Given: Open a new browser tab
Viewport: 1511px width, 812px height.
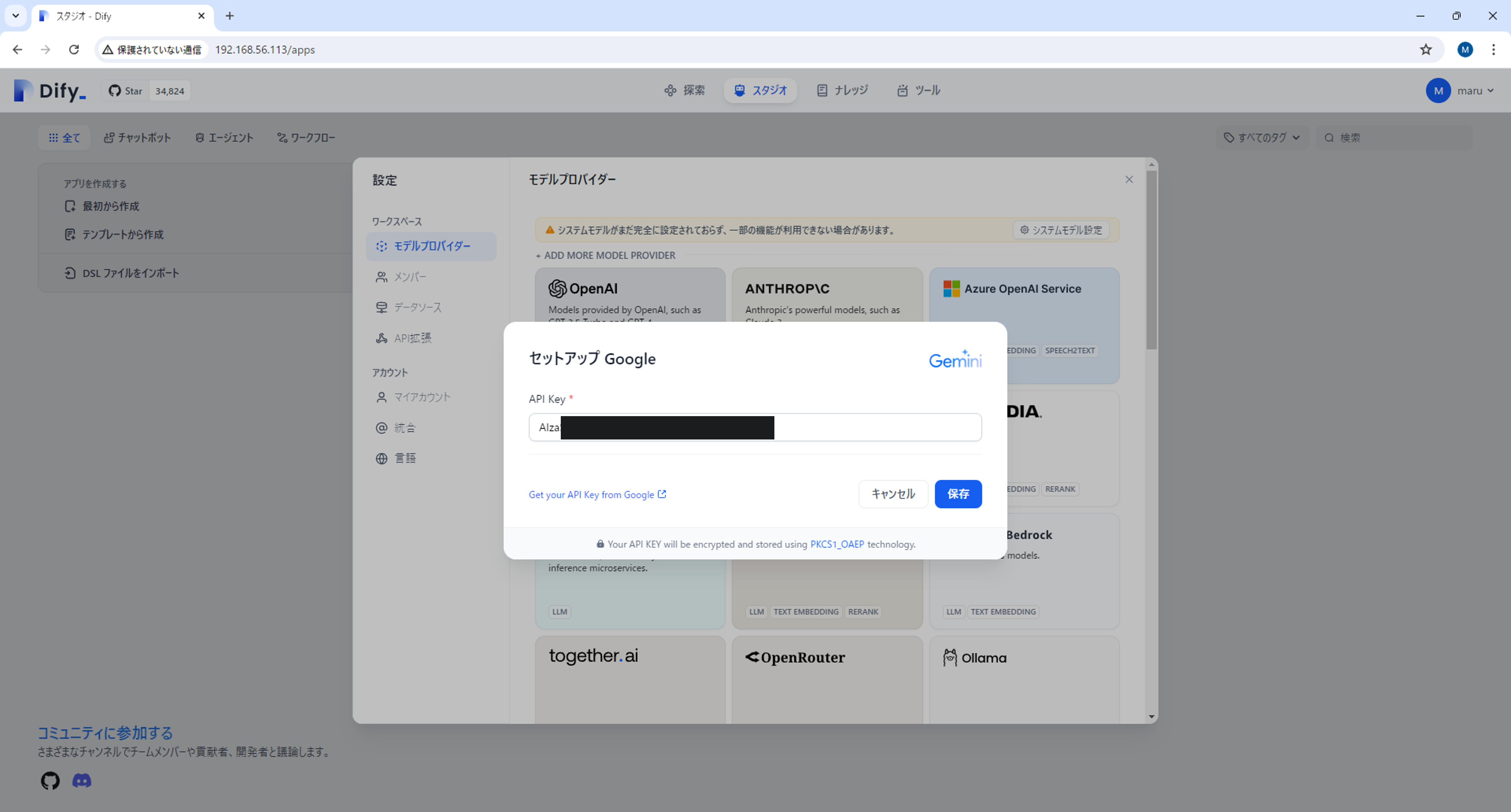Looking at the screenshot, I should point(230,16).
